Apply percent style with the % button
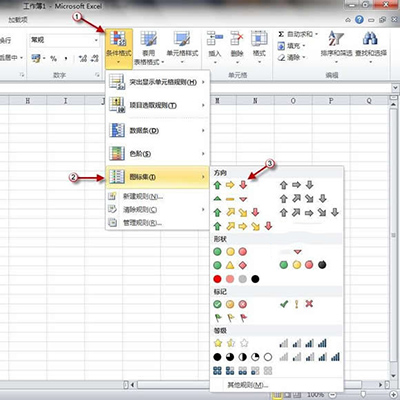 pos(53,59)
